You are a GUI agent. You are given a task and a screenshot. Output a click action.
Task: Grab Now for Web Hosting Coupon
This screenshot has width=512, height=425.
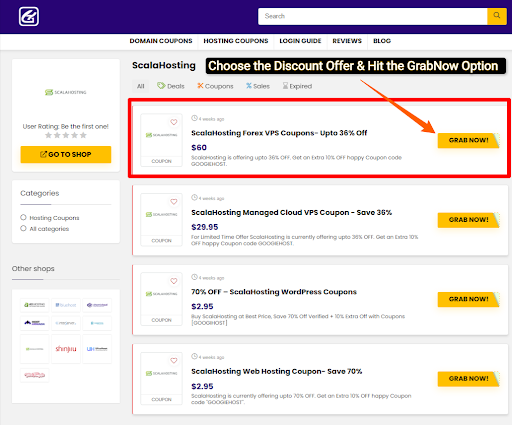tap(469, 379)
